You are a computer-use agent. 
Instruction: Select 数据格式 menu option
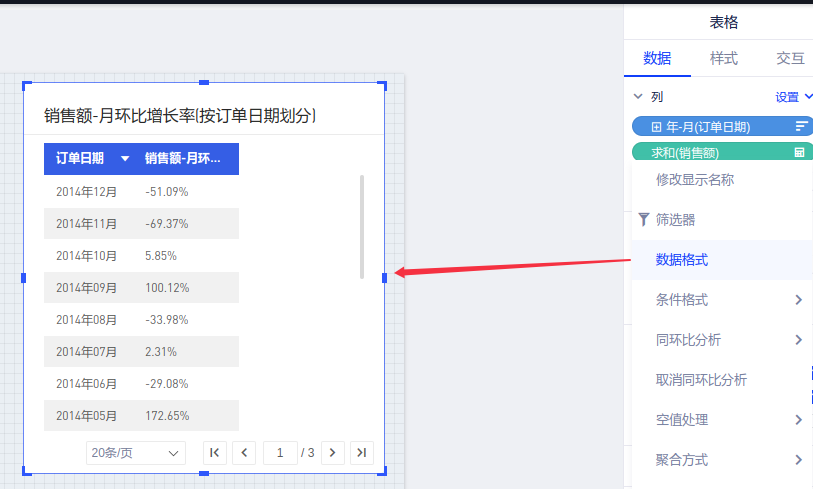682,260
